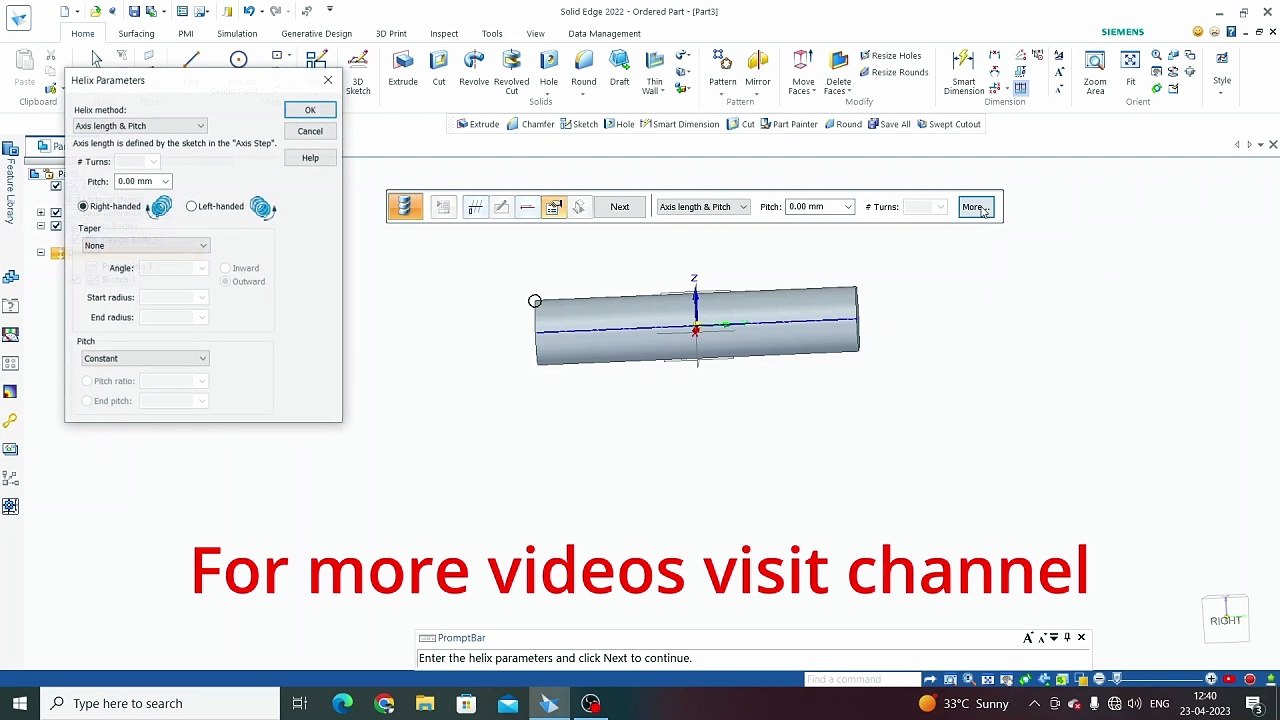Select the Right-handed helix option
The width and height of the screenshot is (1280, 720).
110,207
